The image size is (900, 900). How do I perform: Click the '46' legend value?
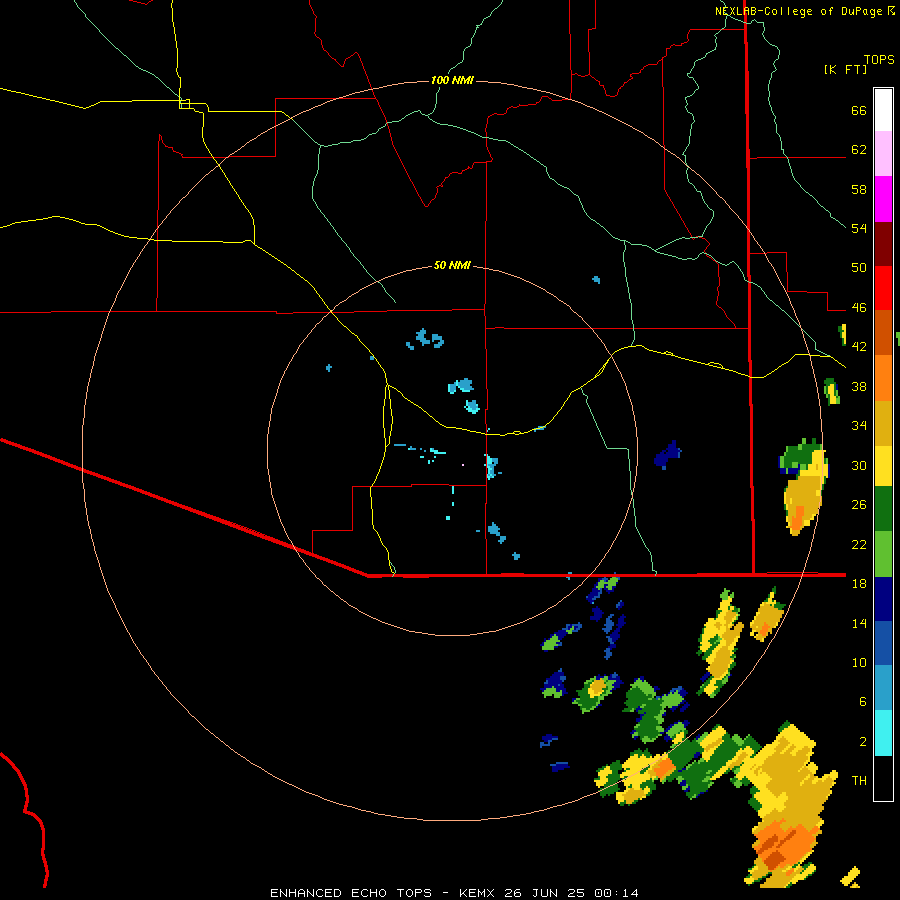click(859, 308)
